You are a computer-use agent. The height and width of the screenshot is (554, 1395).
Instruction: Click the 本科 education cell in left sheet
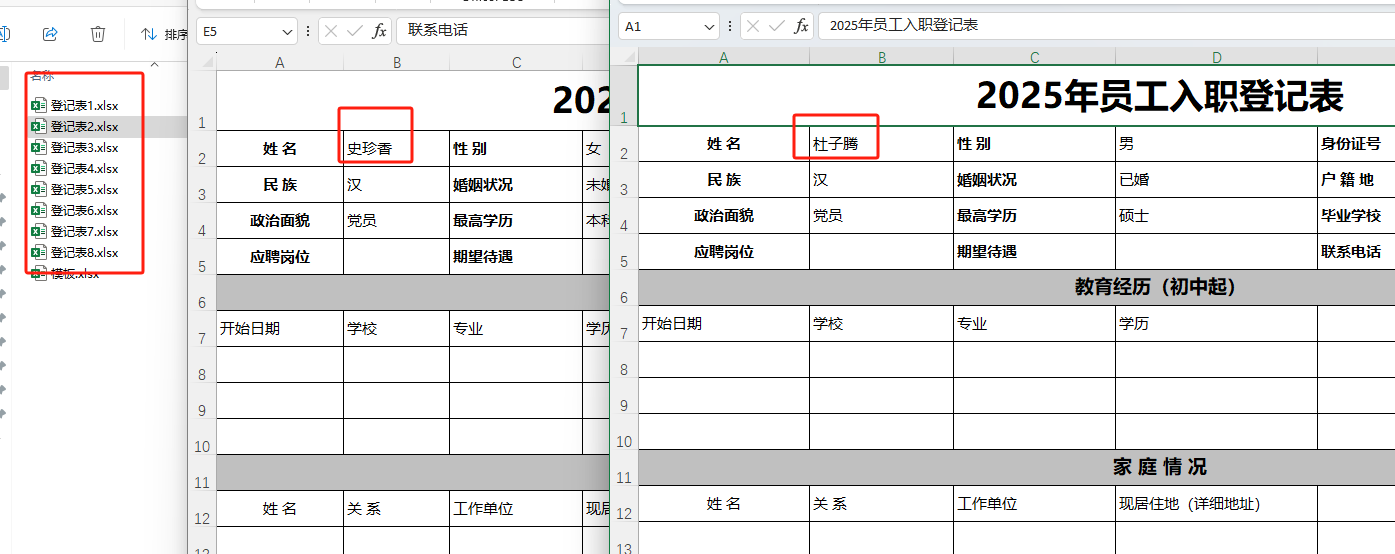click(596, 221)
